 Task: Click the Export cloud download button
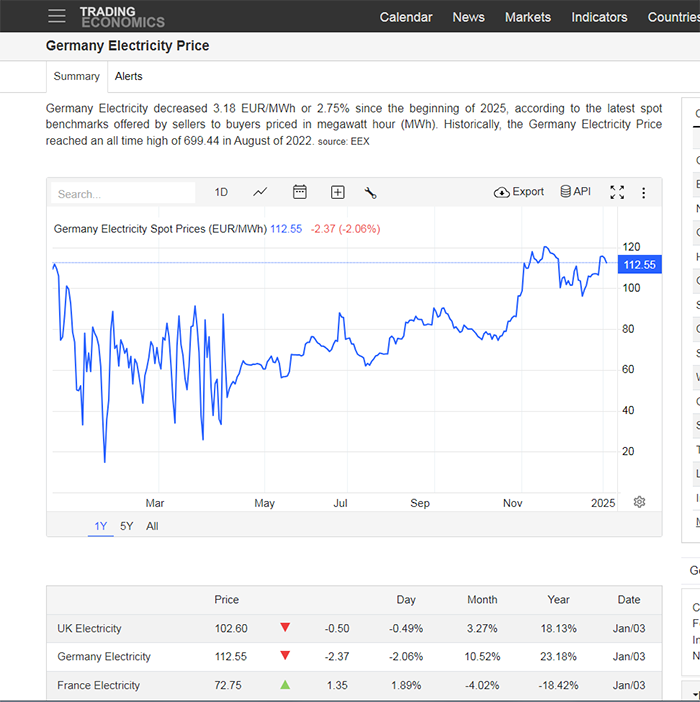518,192
